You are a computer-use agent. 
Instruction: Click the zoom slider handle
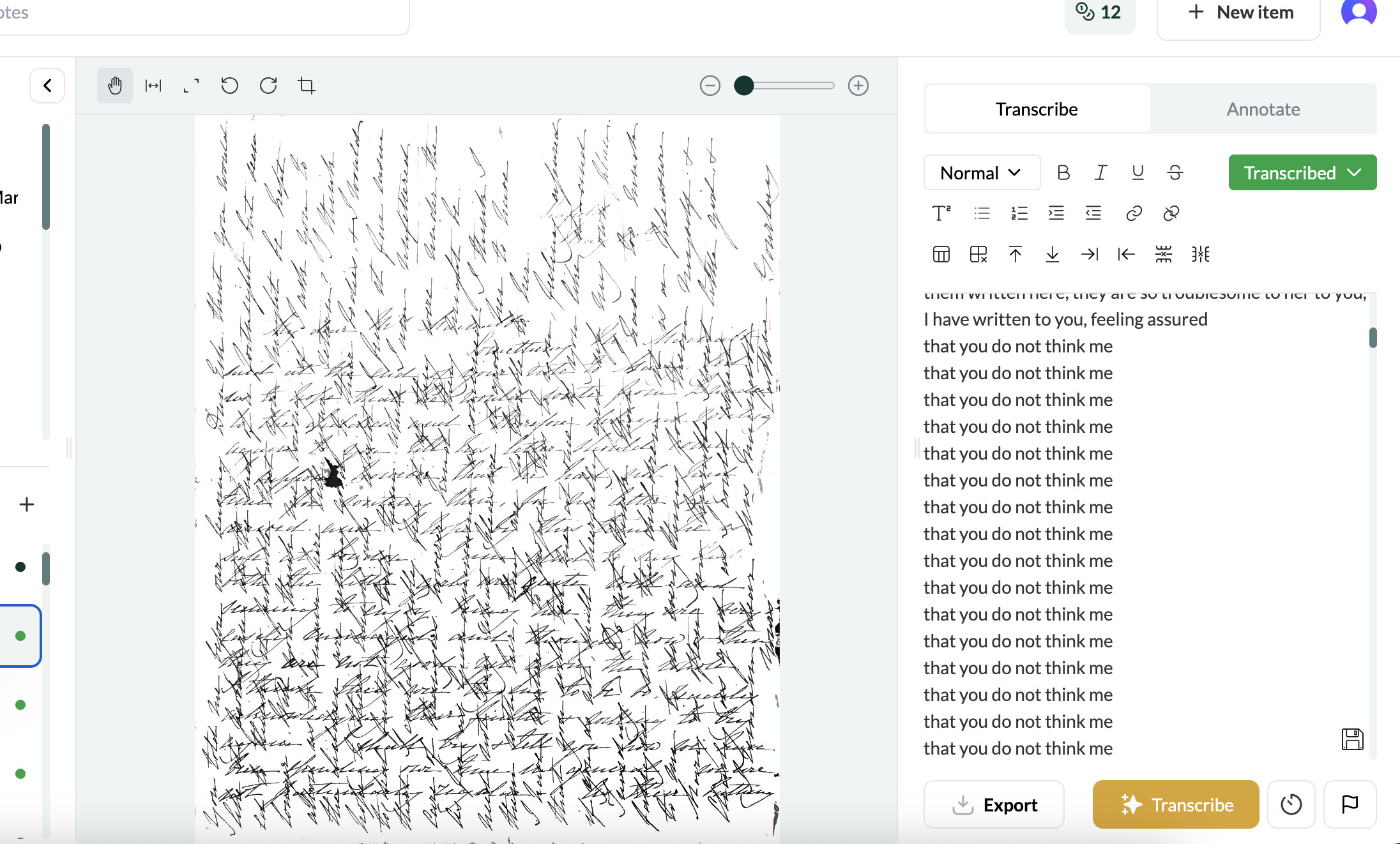tap(743, 86)
